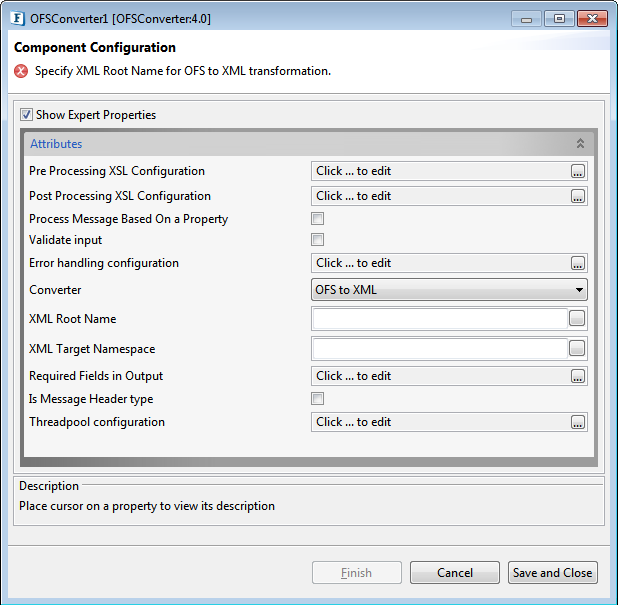Screen dimensions: 618x605
Task: Click the XML Root Name text field
Action: (x=440, y=318)
